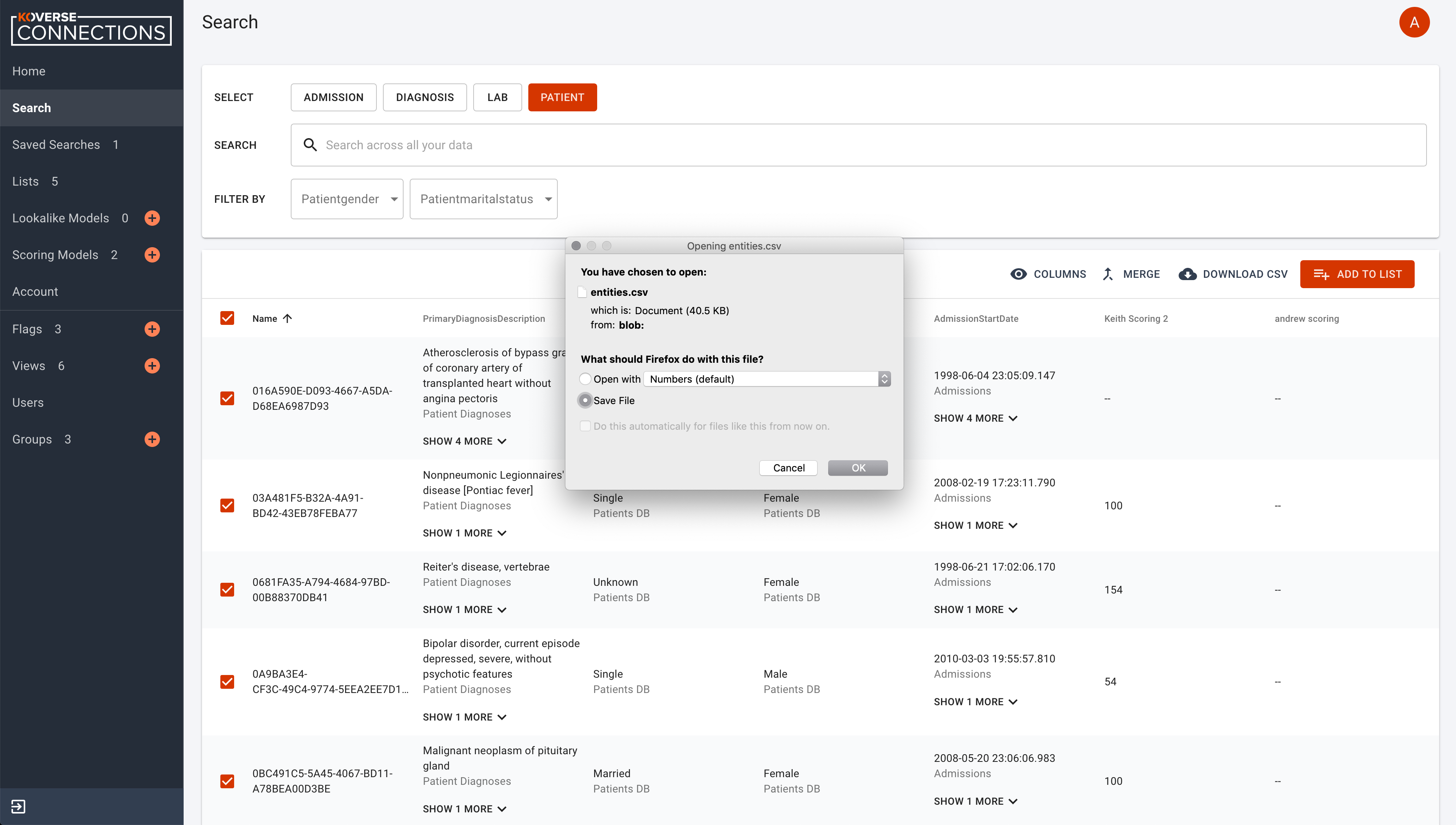The width and height of the screenshot is (1456, 825).
Task: Click the Koverse Connections logo
Action: tap(91, 29)
